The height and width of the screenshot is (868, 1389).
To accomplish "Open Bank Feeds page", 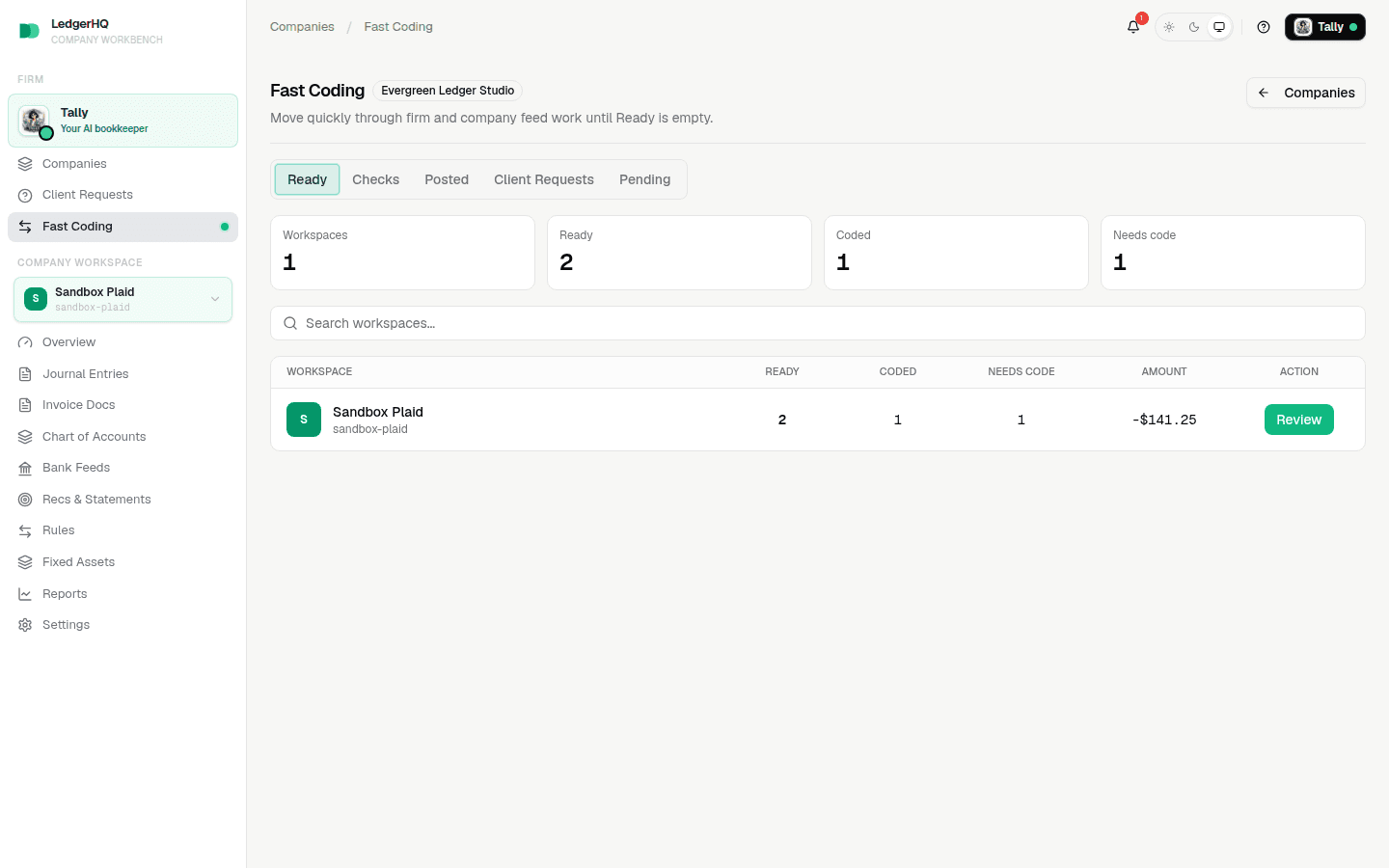I will 123,468.
